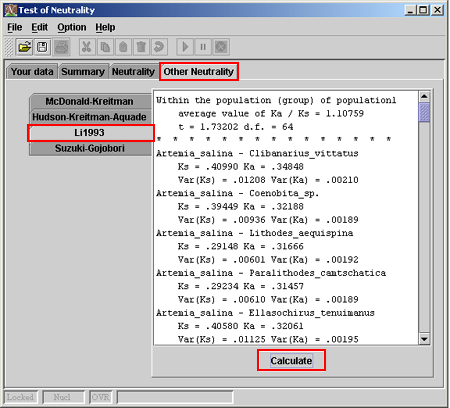This screenshot has width=450, height=408.
Task: Click the 'Ks = .29234 Ka = .31457' line
Action: [241, 286]
